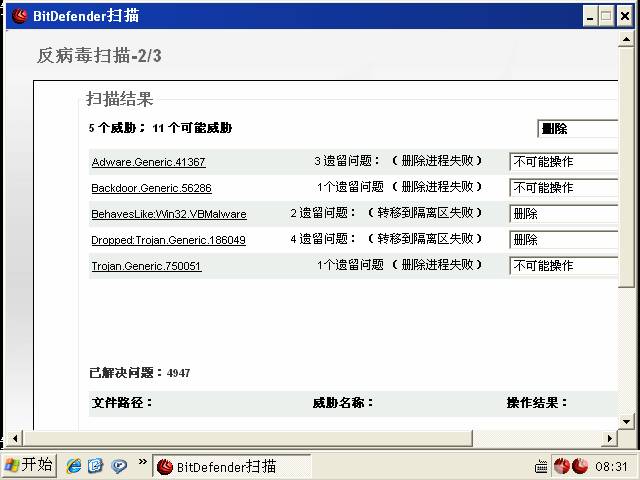Close the BitDefender扫描 window
This screenshot has width=640, height=480.
click(625, 17)
